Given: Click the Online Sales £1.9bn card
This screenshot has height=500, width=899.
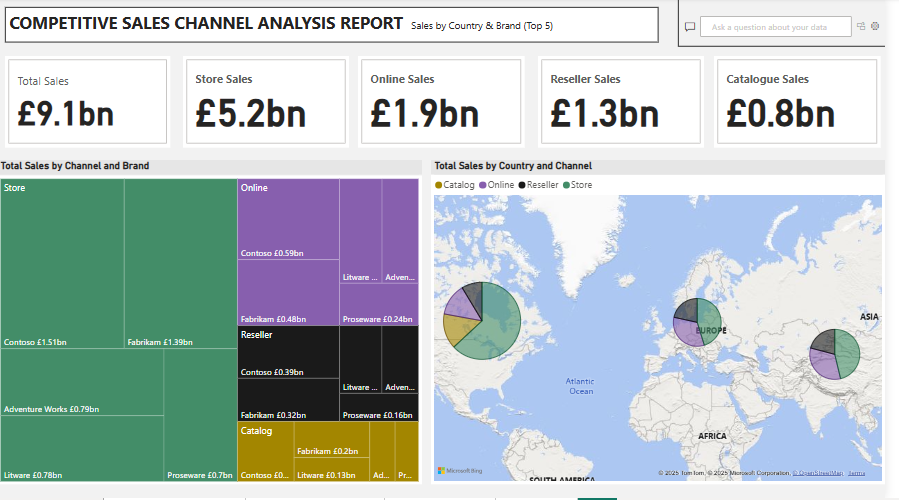Looking at the screenshot, I should pos(440,102).
